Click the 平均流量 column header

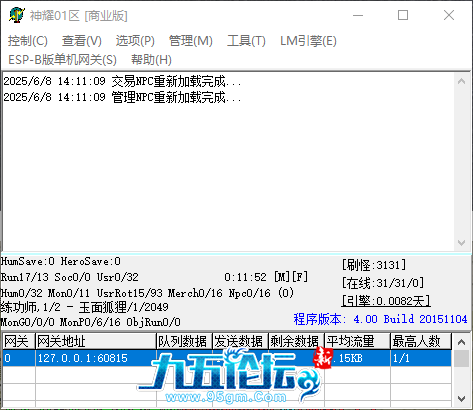357,341
